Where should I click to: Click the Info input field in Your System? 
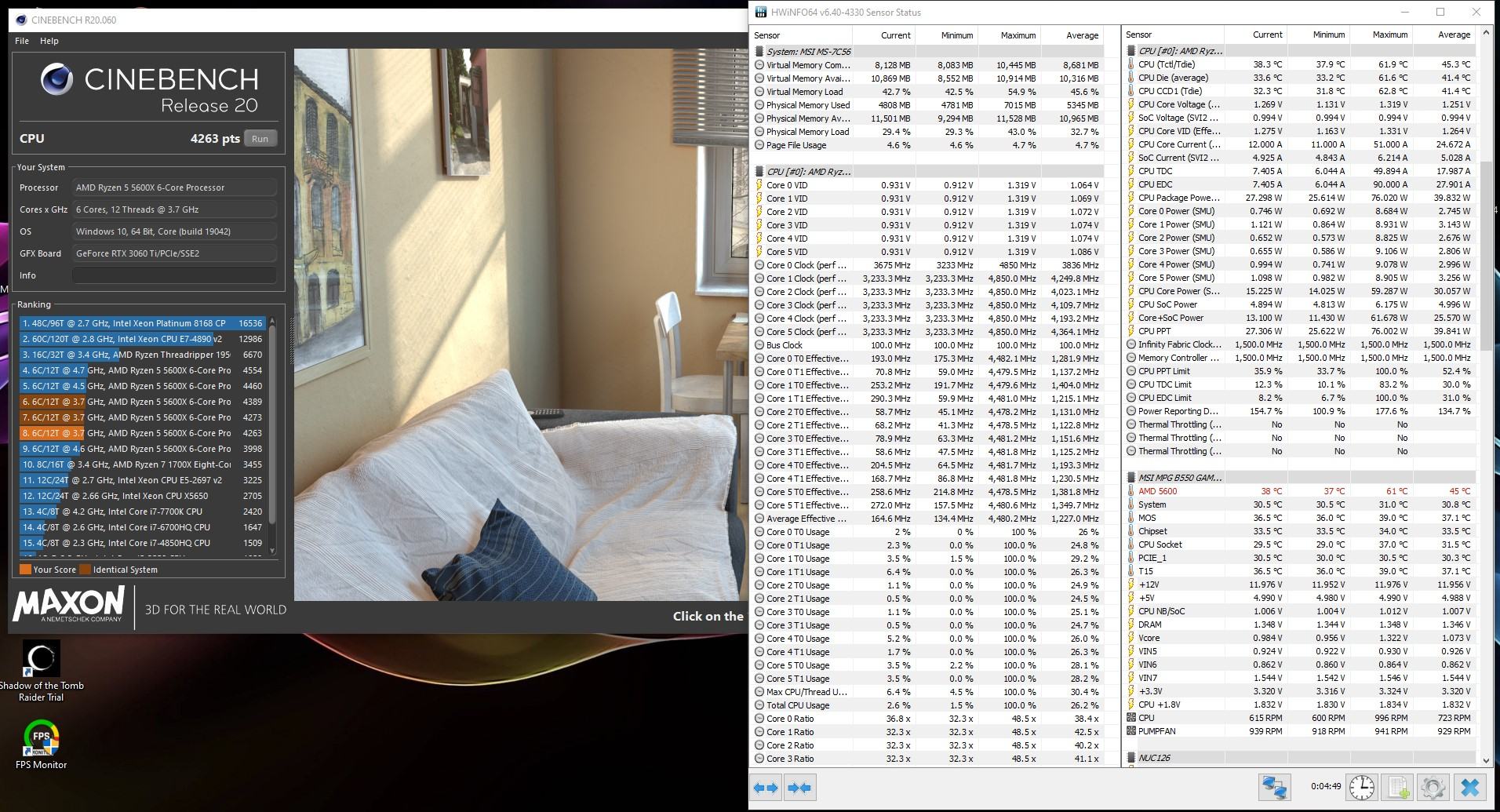pyautogui.click(x=174, y=275)
